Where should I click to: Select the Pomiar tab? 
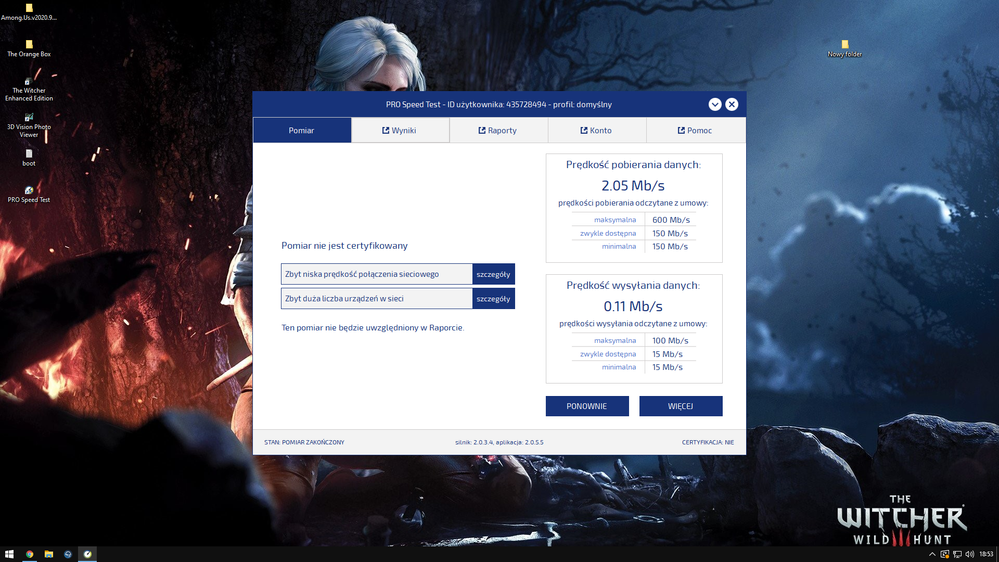302,130
